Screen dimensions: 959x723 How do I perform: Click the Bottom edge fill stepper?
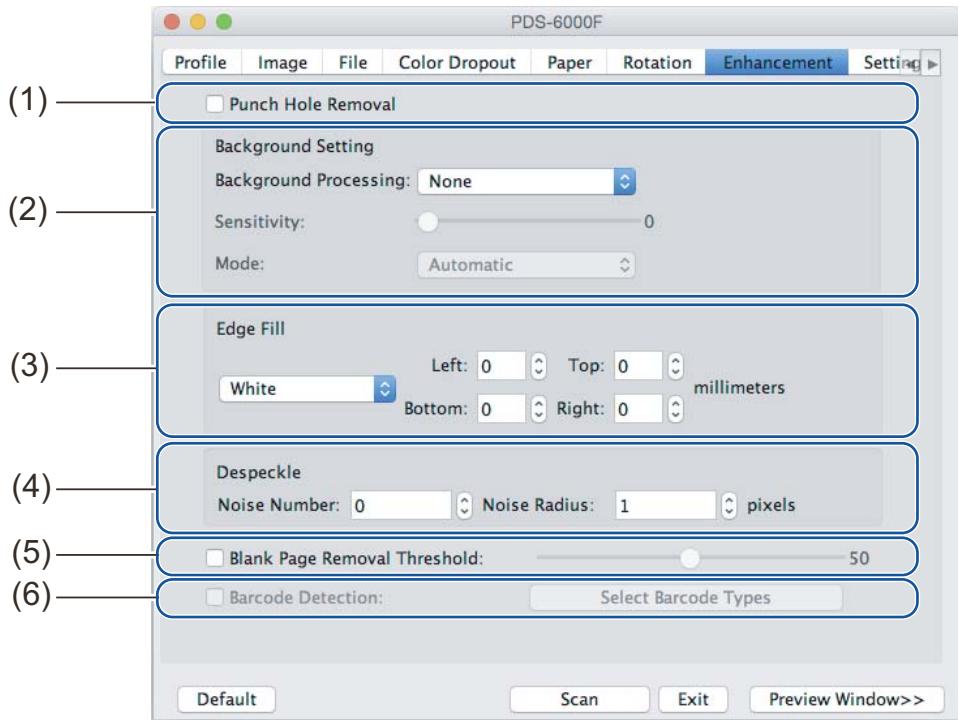pyautogui.click(x=538, y=409)
